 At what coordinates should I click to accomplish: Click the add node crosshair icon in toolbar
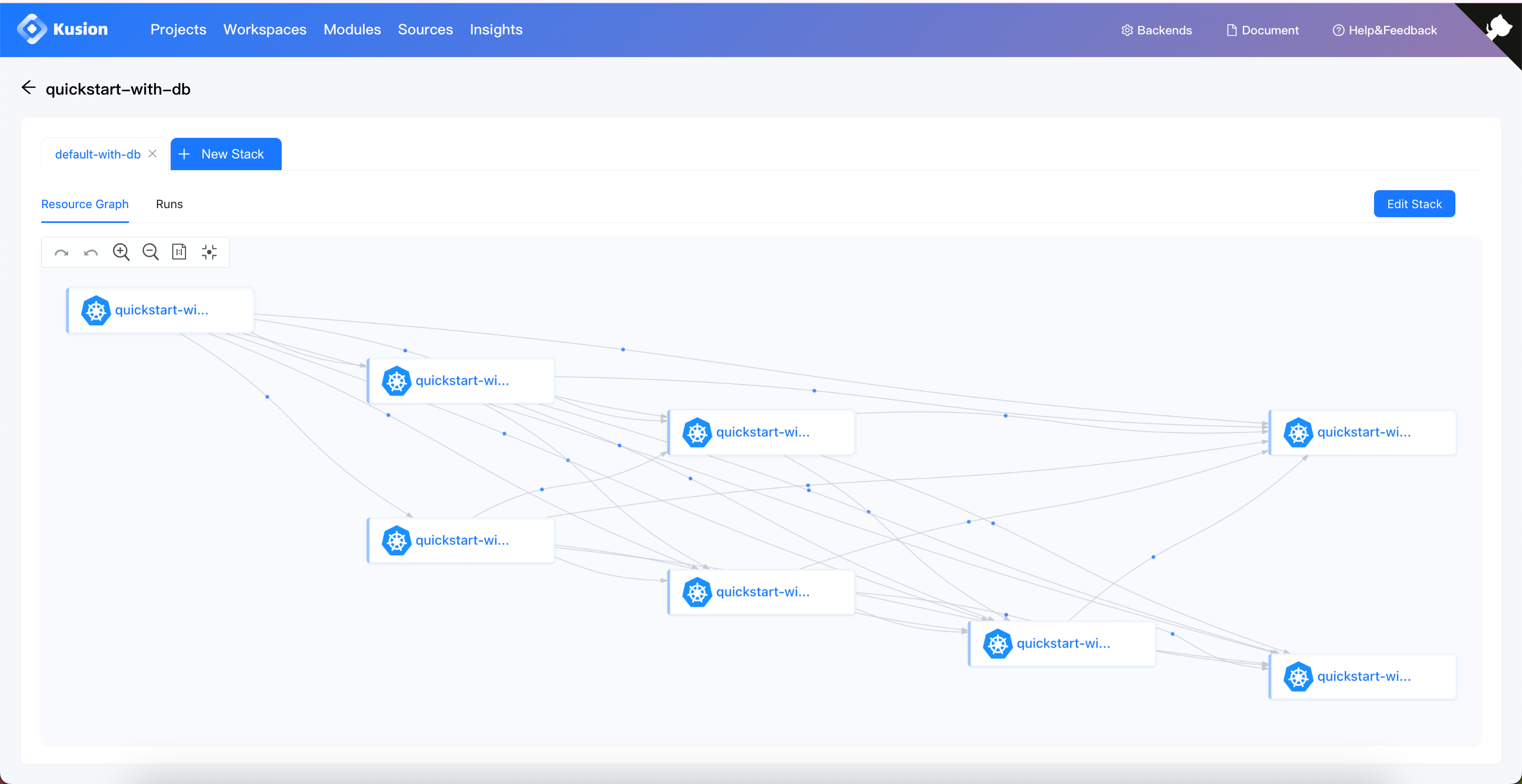pyautogui.click(x=210, y=252)
